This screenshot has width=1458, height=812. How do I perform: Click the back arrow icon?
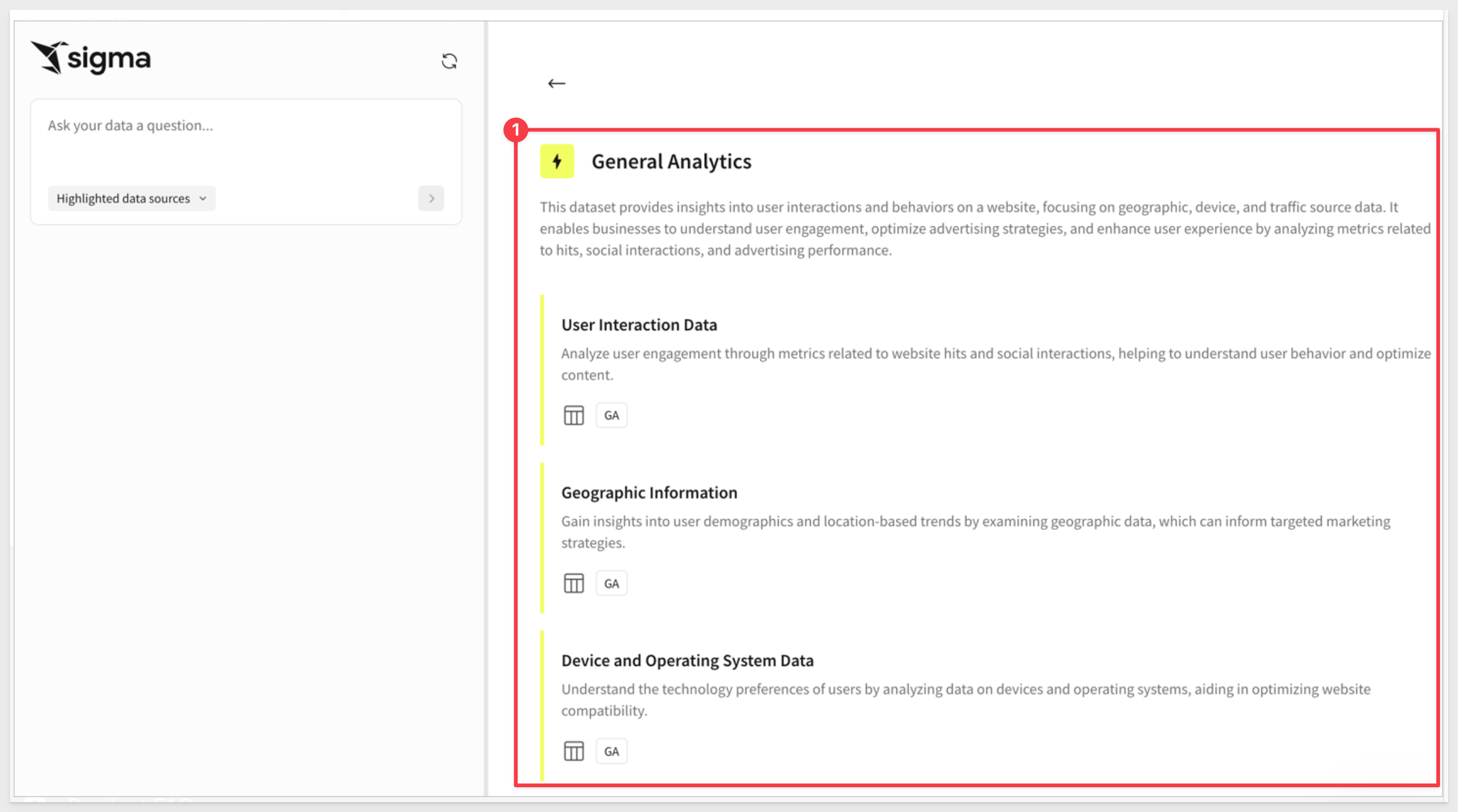(x=557, y=83)
